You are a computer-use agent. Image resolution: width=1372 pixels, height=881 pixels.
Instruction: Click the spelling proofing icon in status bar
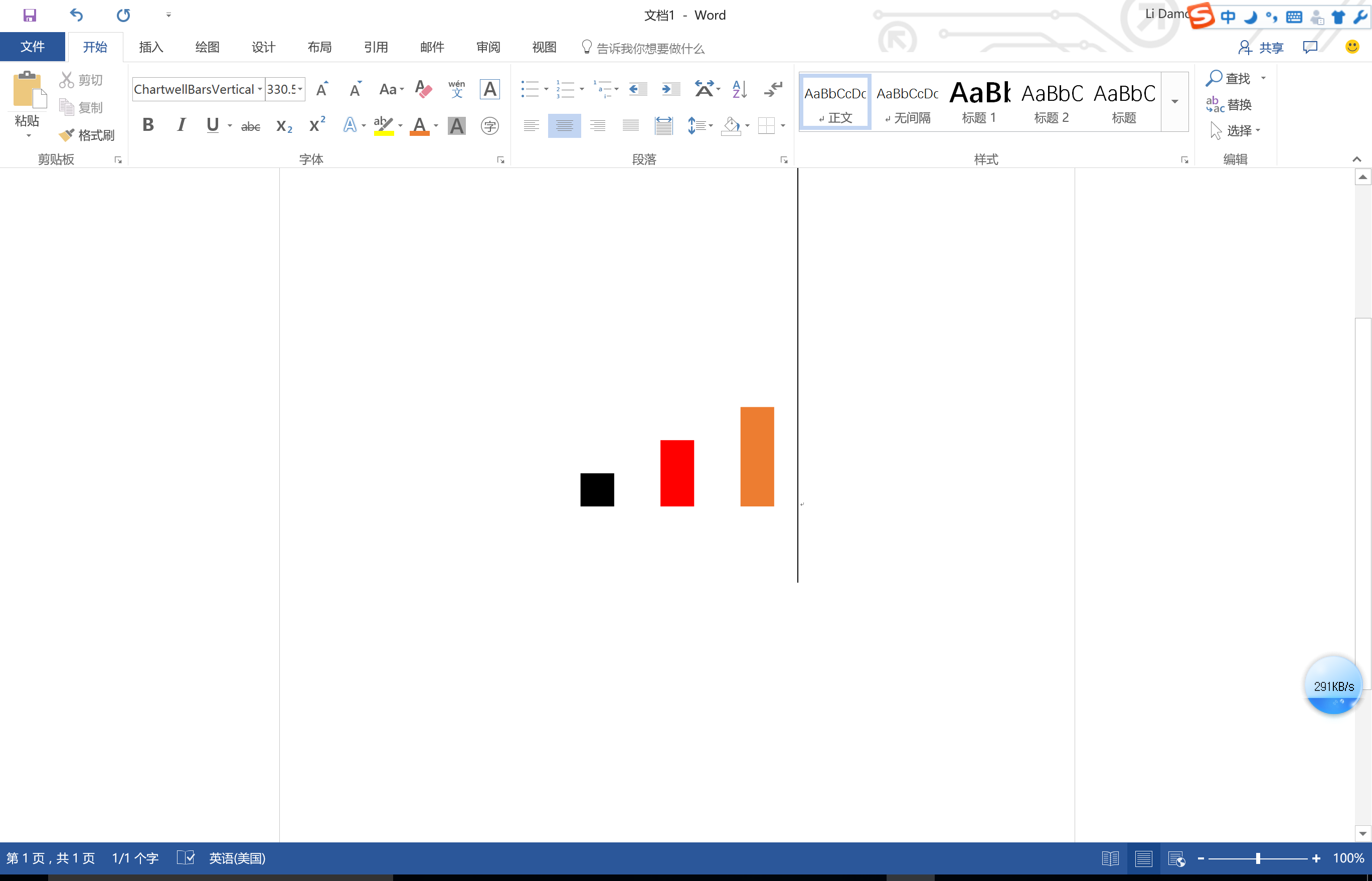pyautogui.click(x=186, y=857)
